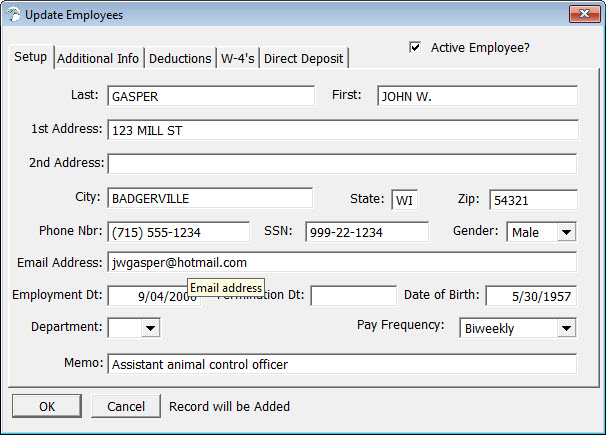Focus the First name input field
This screenshot has width=606, height=435.
(477, 97)
